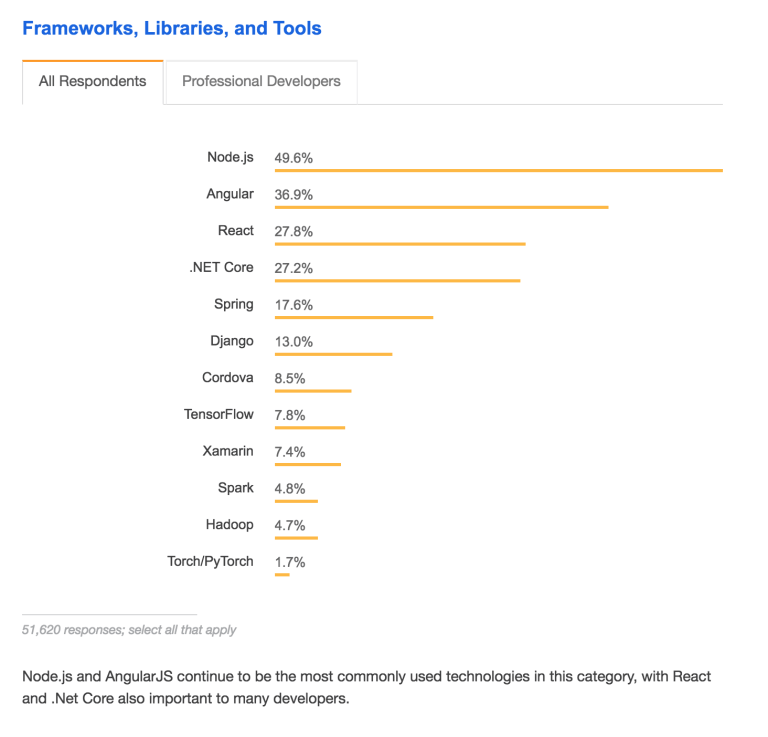Viewport: 768px width, 737px height.
Task: Click the orange Angular bar
Action: (441, 207)
